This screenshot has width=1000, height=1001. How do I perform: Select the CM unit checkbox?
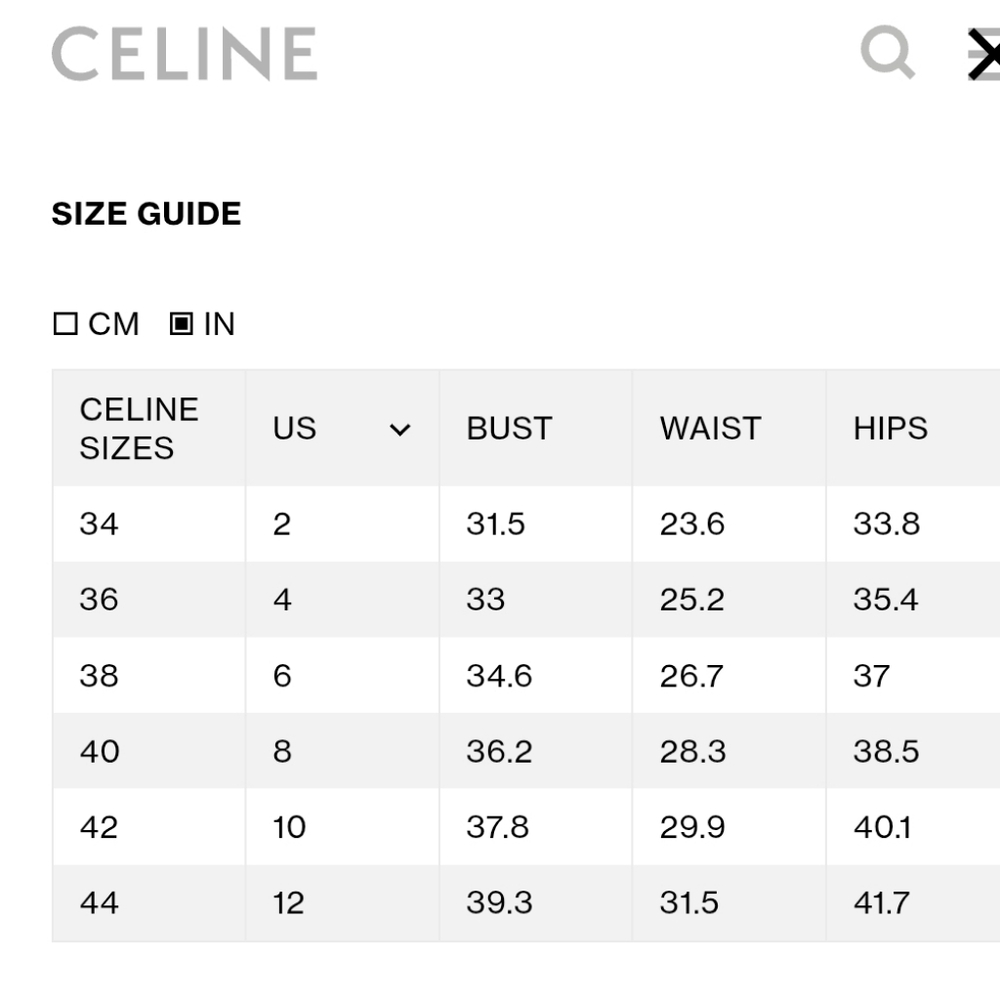click(x=65, y=324)
